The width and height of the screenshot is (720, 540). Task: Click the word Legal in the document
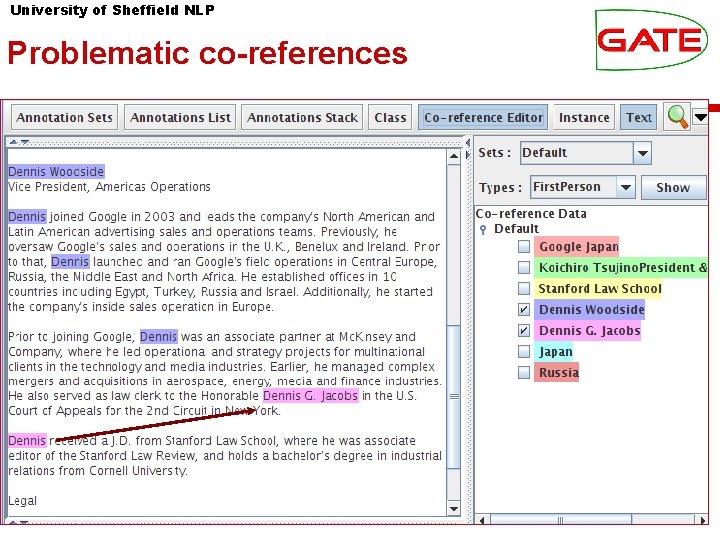[22, 501]
